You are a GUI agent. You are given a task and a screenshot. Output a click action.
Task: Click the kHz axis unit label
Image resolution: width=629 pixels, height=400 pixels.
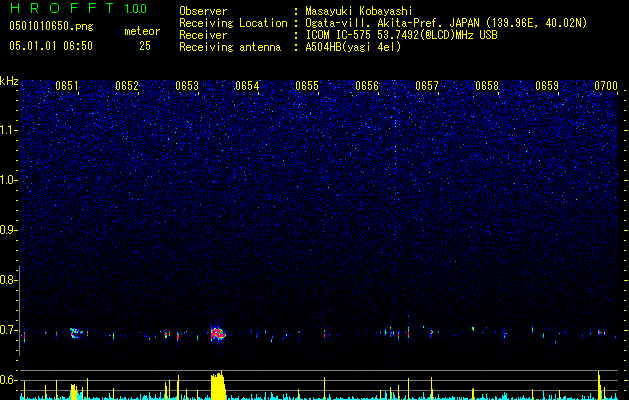coord(9,81)
